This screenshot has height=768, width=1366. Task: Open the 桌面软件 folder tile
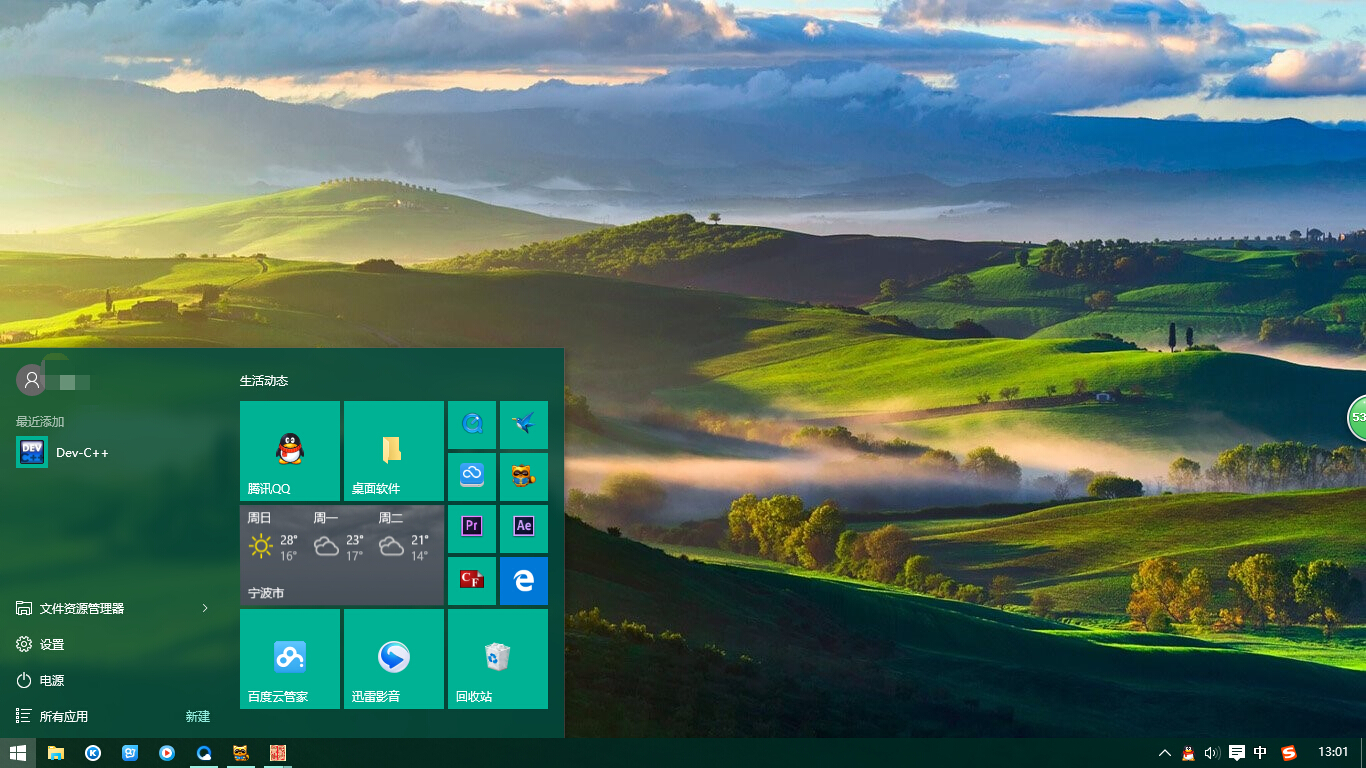tap(394, 450)
